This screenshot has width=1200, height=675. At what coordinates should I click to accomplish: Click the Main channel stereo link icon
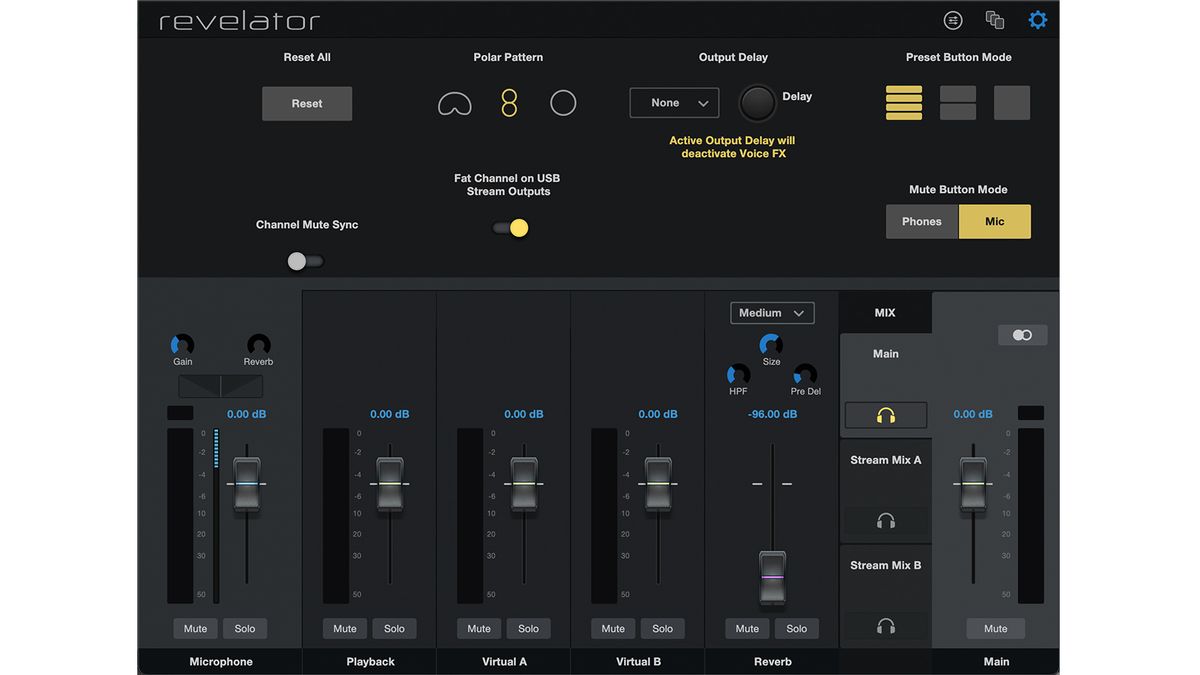click(x=1022, y=335)
